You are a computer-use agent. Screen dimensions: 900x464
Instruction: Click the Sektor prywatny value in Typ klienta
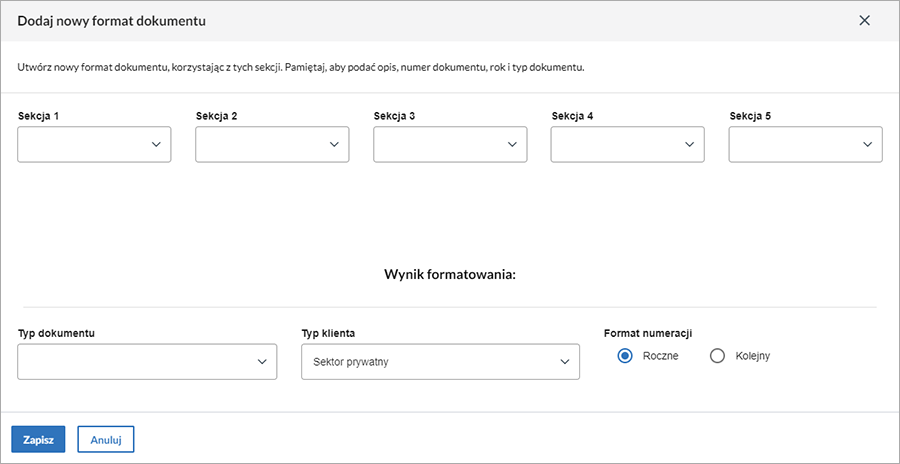pos(350,362)
